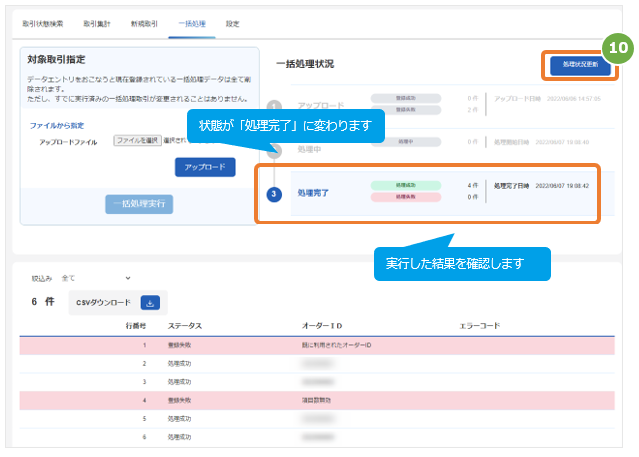Select row 2 with 処理成功 status
The image size is (639, 457).
317,364
